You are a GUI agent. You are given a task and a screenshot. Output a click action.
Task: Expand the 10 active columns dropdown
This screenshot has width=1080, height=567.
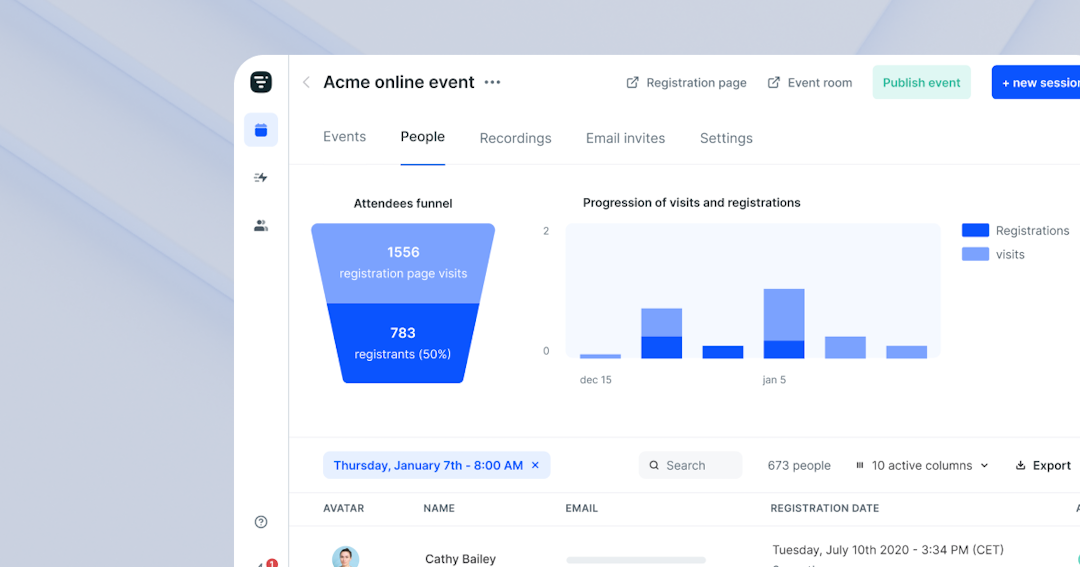(x=922, y=466)
